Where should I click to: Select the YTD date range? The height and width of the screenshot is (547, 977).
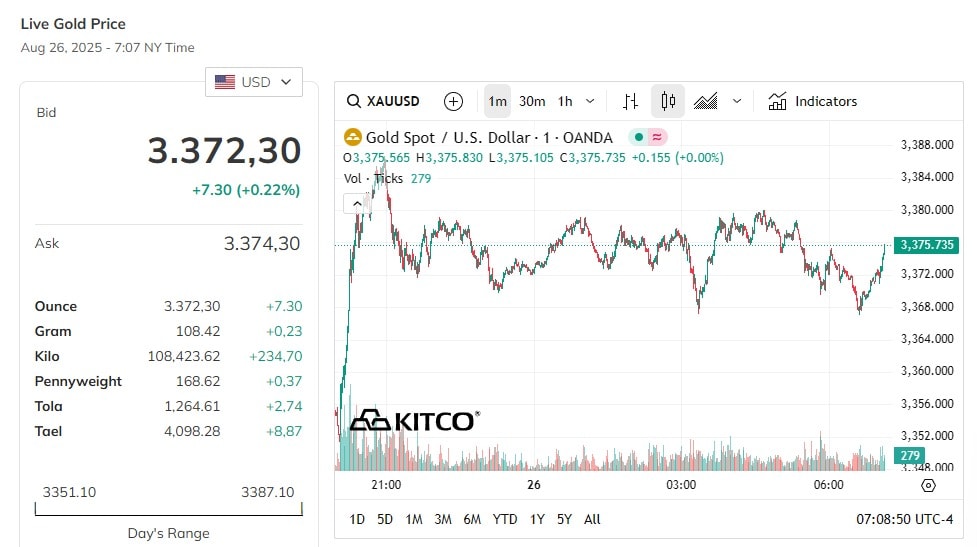click(505, 519)
